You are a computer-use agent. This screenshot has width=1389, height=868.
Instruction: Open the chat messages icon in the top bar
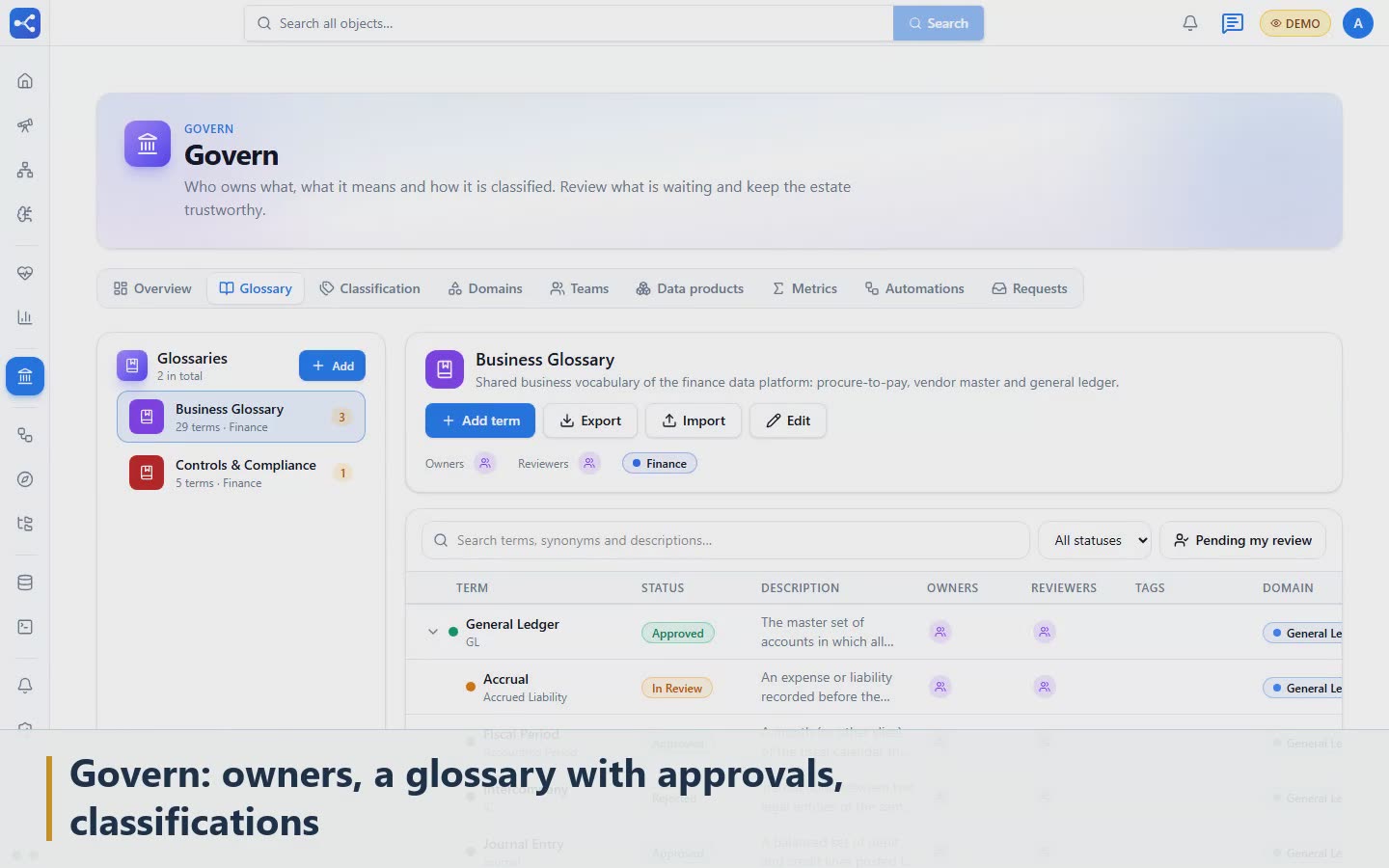[x=1232, y=23]
